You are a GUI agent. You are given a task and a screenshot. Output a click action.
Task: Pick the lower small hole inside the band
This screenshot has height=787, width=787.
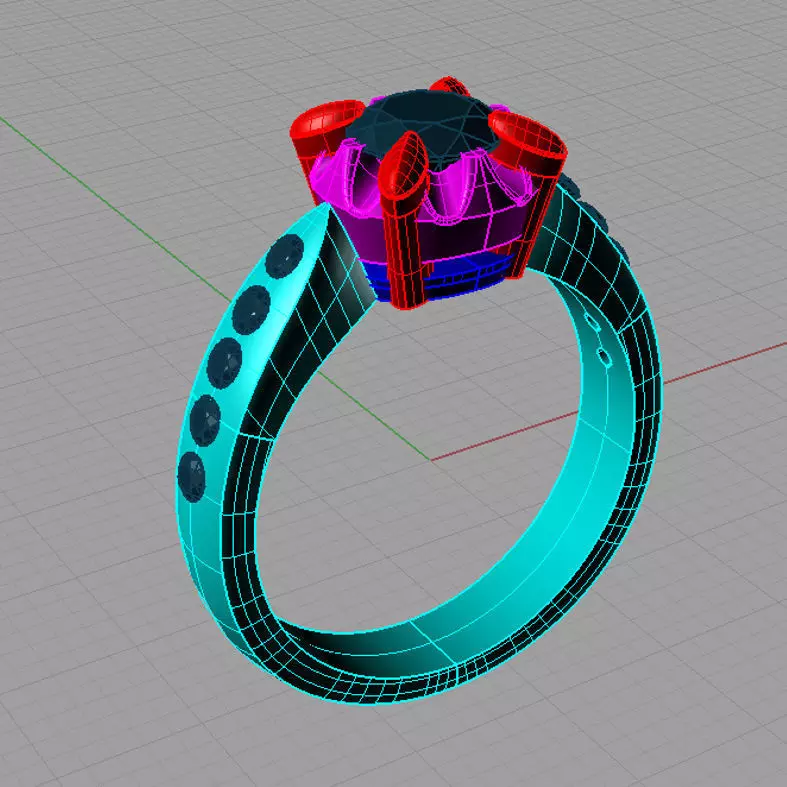pyautogui.click(x=604, y=356)
